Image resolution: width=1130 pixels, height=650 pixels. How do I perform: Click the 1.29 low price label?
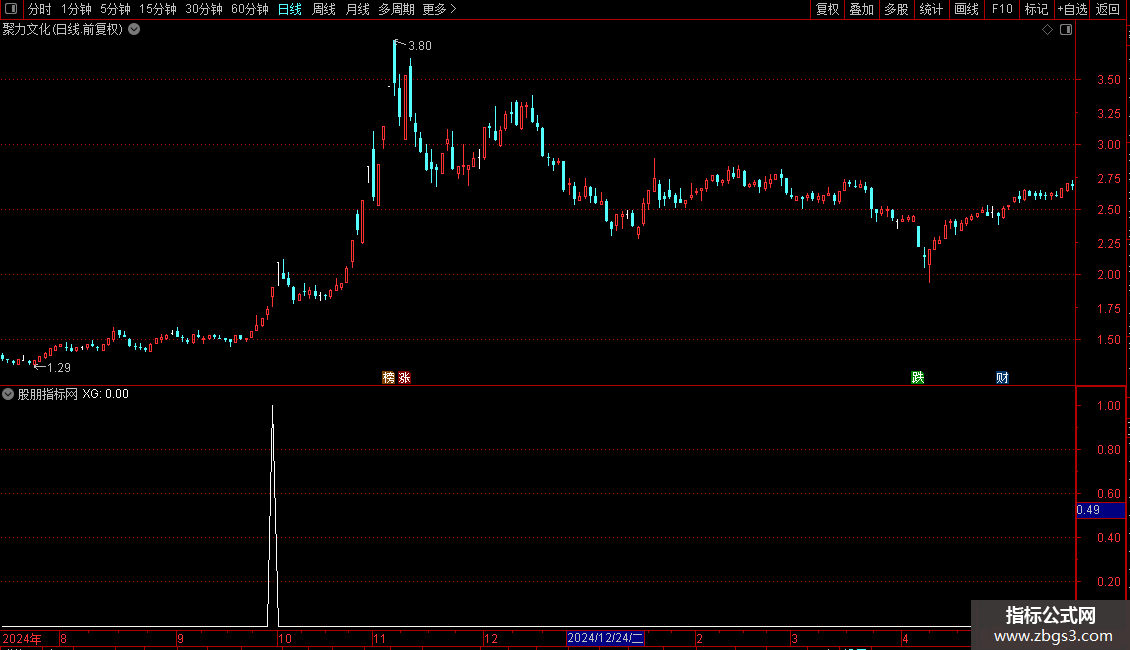pos(59,368)
